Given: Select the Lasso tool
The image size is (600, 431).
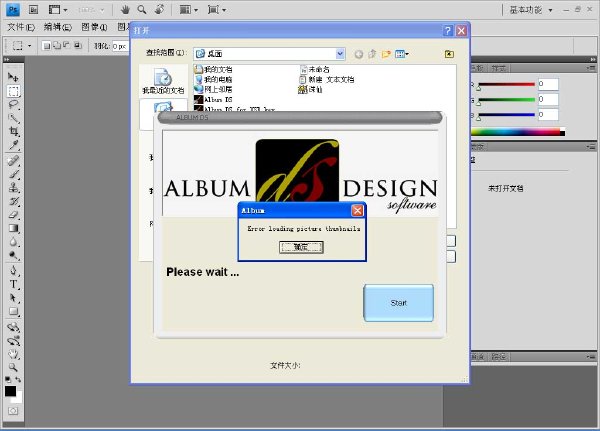Looking at the screenshot, I should pos(13,104).
